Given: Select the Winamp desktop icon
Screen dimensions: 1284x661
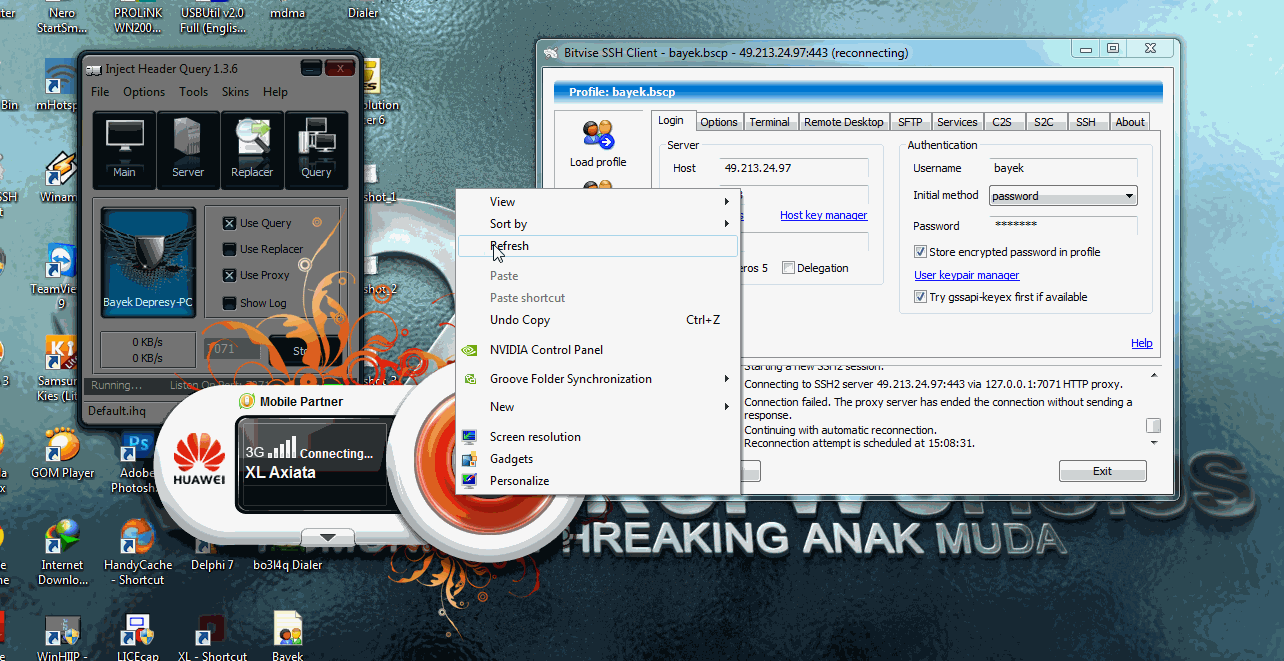Looking at the screenshot, I should (x=63, y=171).
